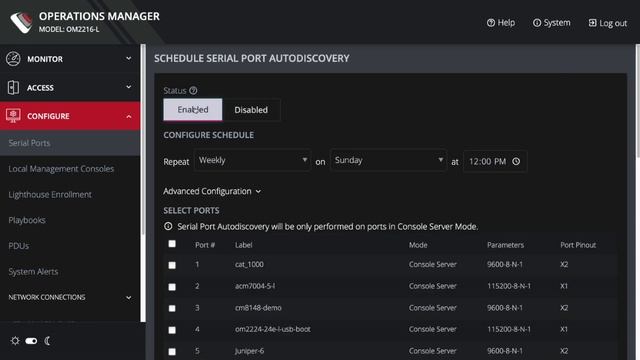Check the select-all ports checkbox
Screen dimensions: 640x360
tap(172, 244)
